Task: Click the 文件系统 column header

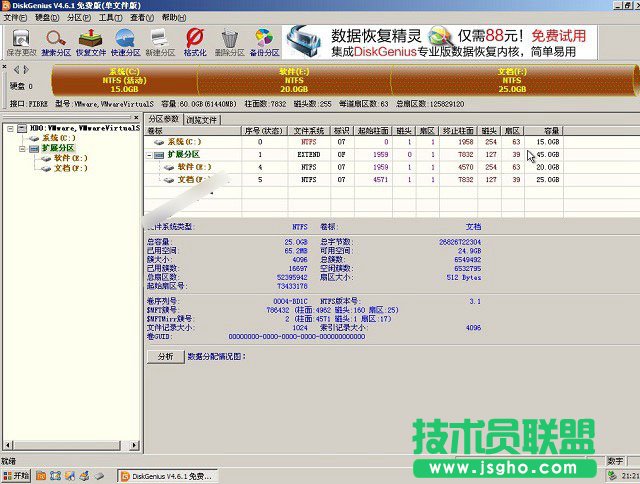Action: (x=309, y=131)
